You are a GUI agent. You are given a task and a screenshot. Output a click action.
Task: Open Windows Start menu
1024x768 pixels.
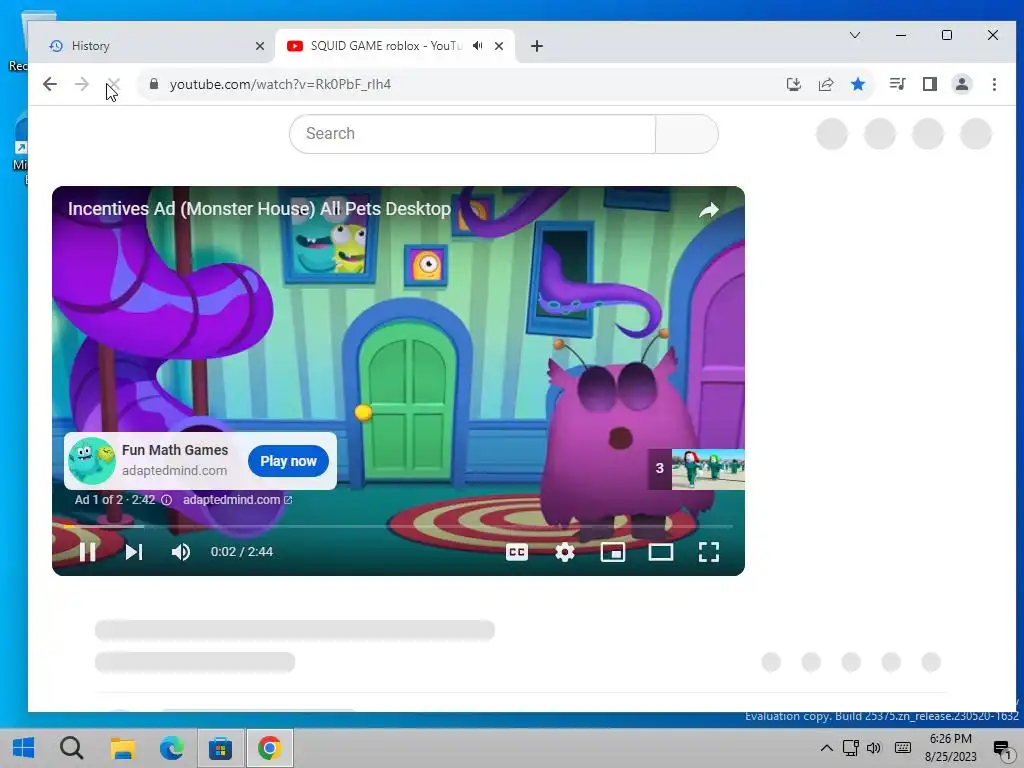24,748
